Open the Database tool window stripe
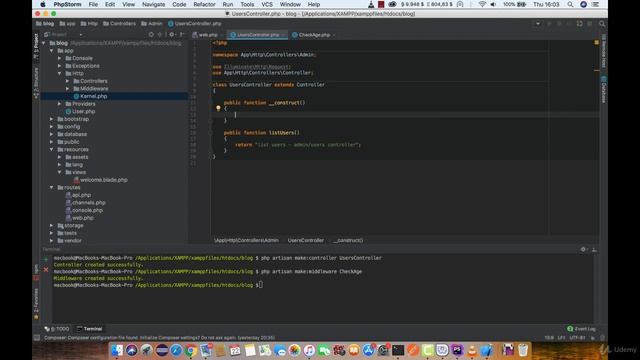Screen dimensions: 640x360 [603, 89]
